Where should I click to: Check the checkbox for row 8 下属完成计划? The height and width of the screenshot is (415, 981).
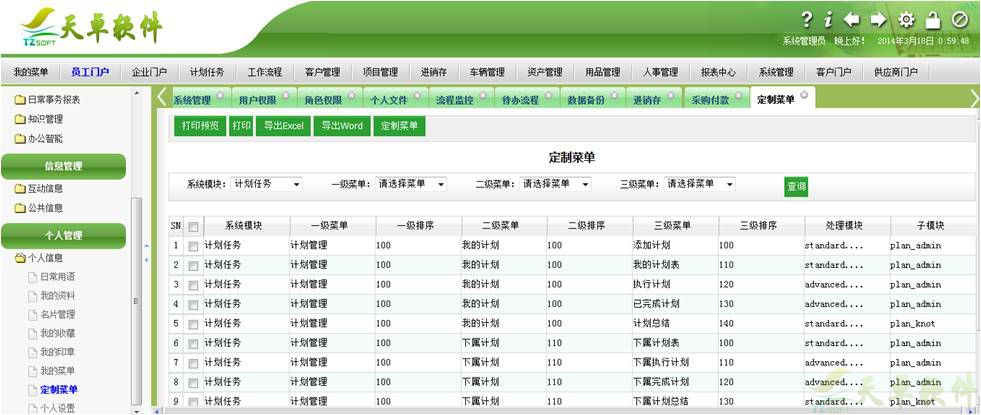point(193,382)
